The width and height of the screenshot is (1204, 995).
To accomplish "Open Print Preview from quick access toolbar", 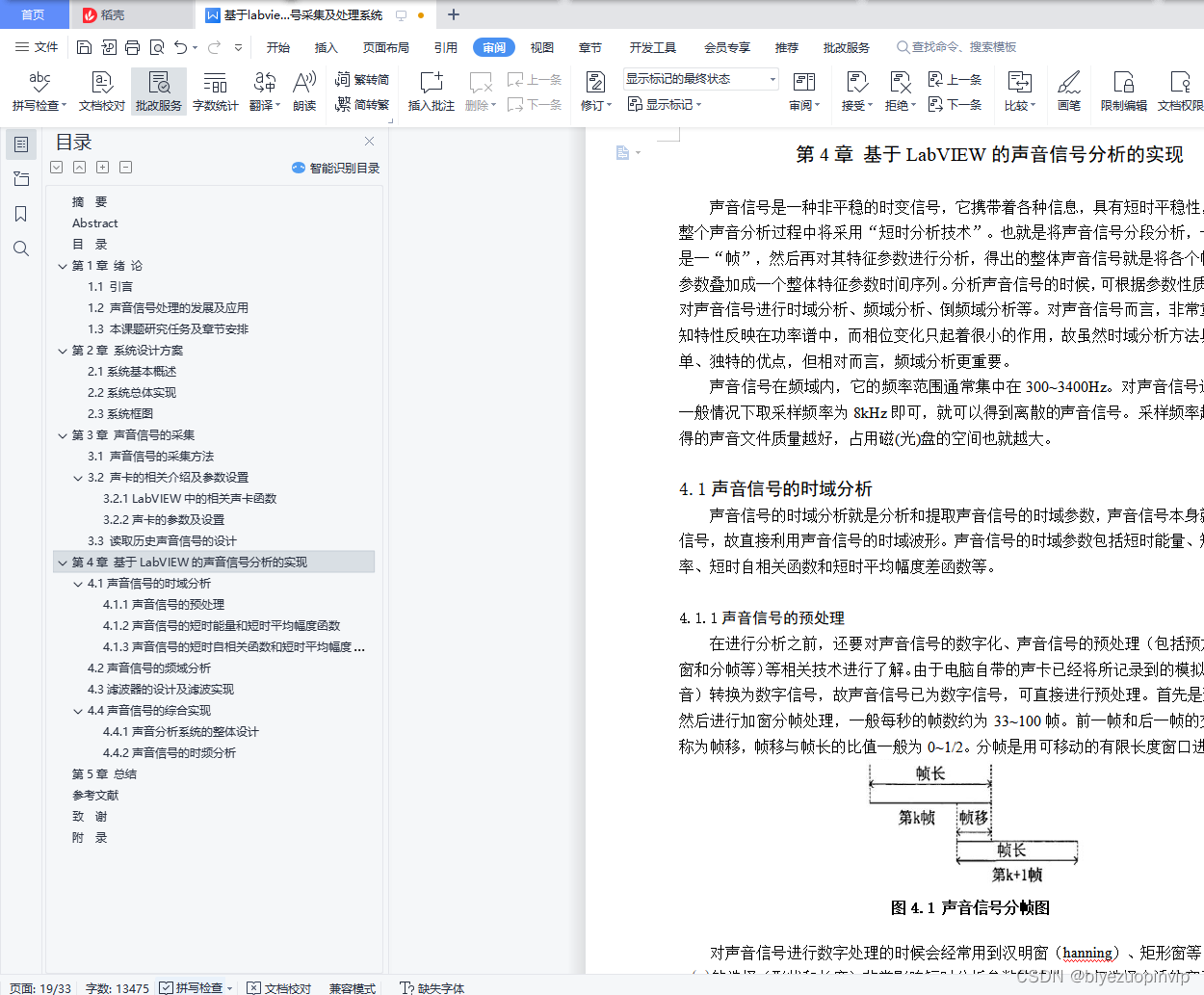I will (156, 47).
